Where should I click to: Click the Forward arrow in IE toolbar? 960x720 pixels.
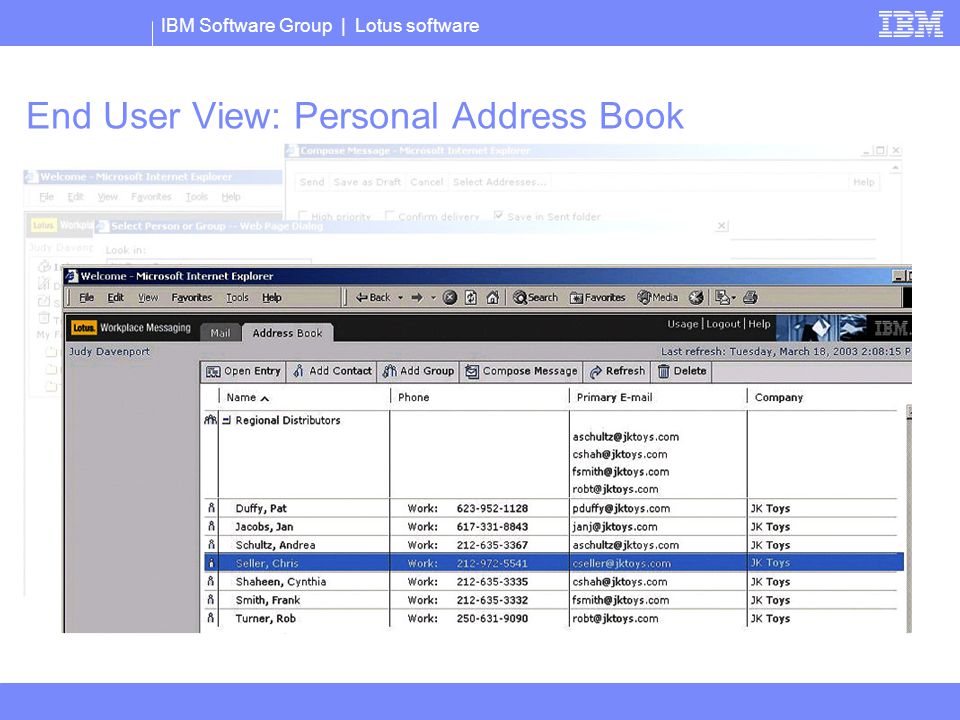pos(418,298)
